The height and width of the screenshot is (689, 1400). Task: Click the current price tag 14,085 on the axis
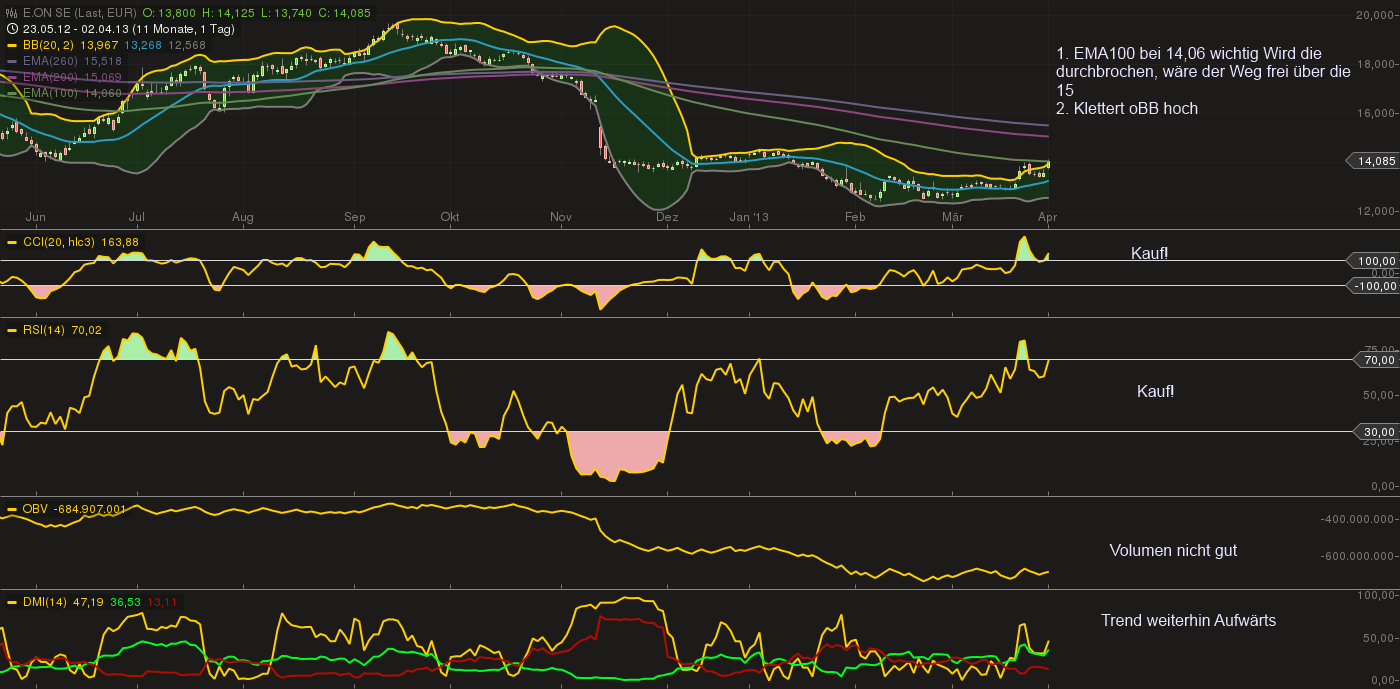[1373, 161]
